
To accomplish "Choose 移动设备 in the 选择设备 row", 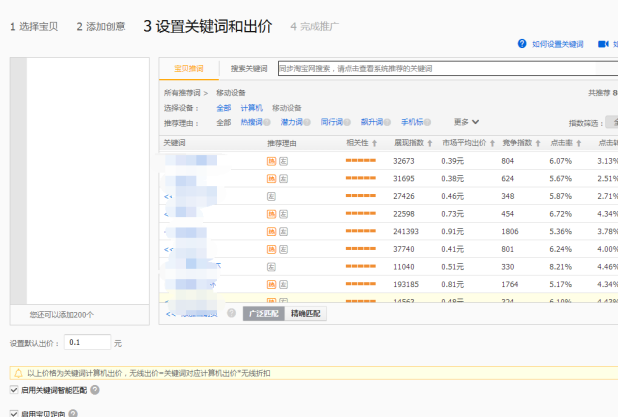I will (x=287, y=108).
